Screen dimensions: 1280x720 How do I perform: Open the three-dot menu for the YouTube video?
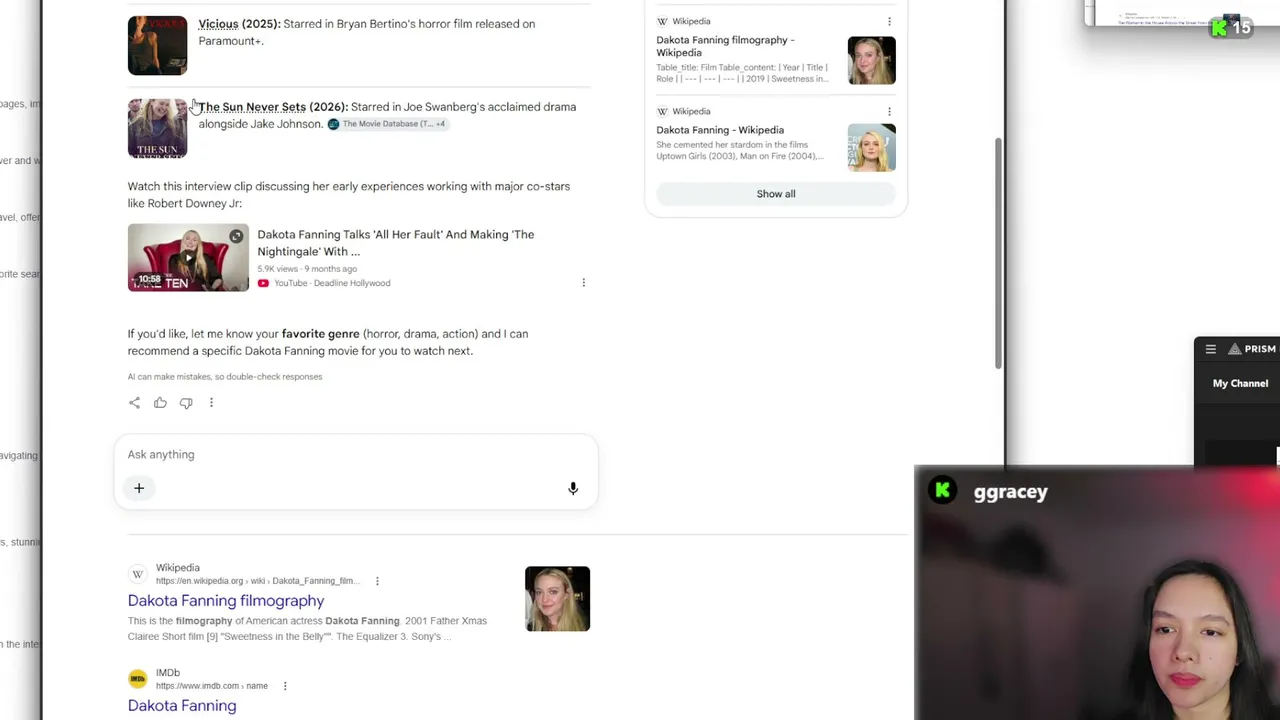coord(584,283)
